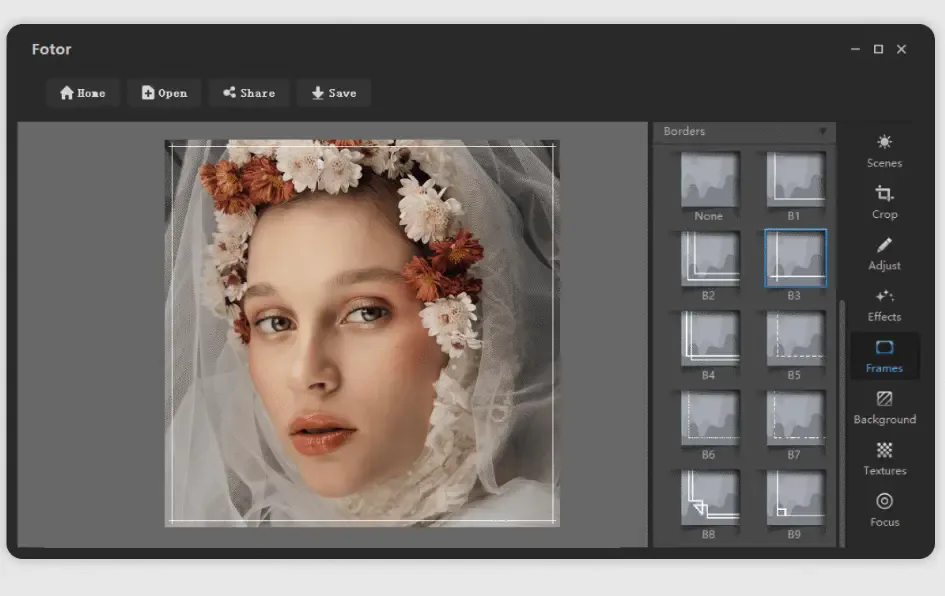Select the None border option
The width and height of the screenshot is (945, 596).
(x=709, y=180)
